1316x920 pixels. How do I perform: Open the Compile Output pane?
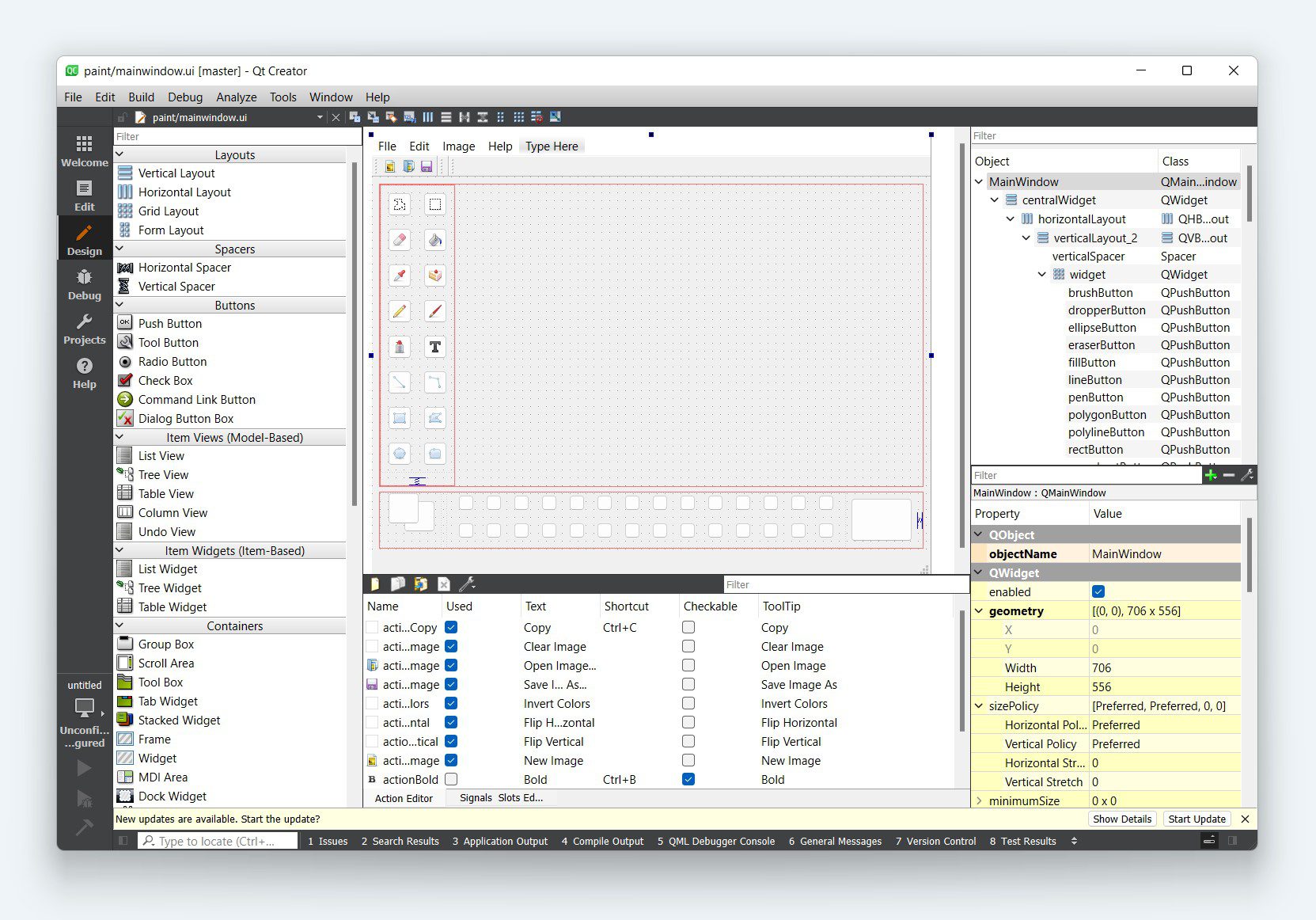[x=603, y=841]
